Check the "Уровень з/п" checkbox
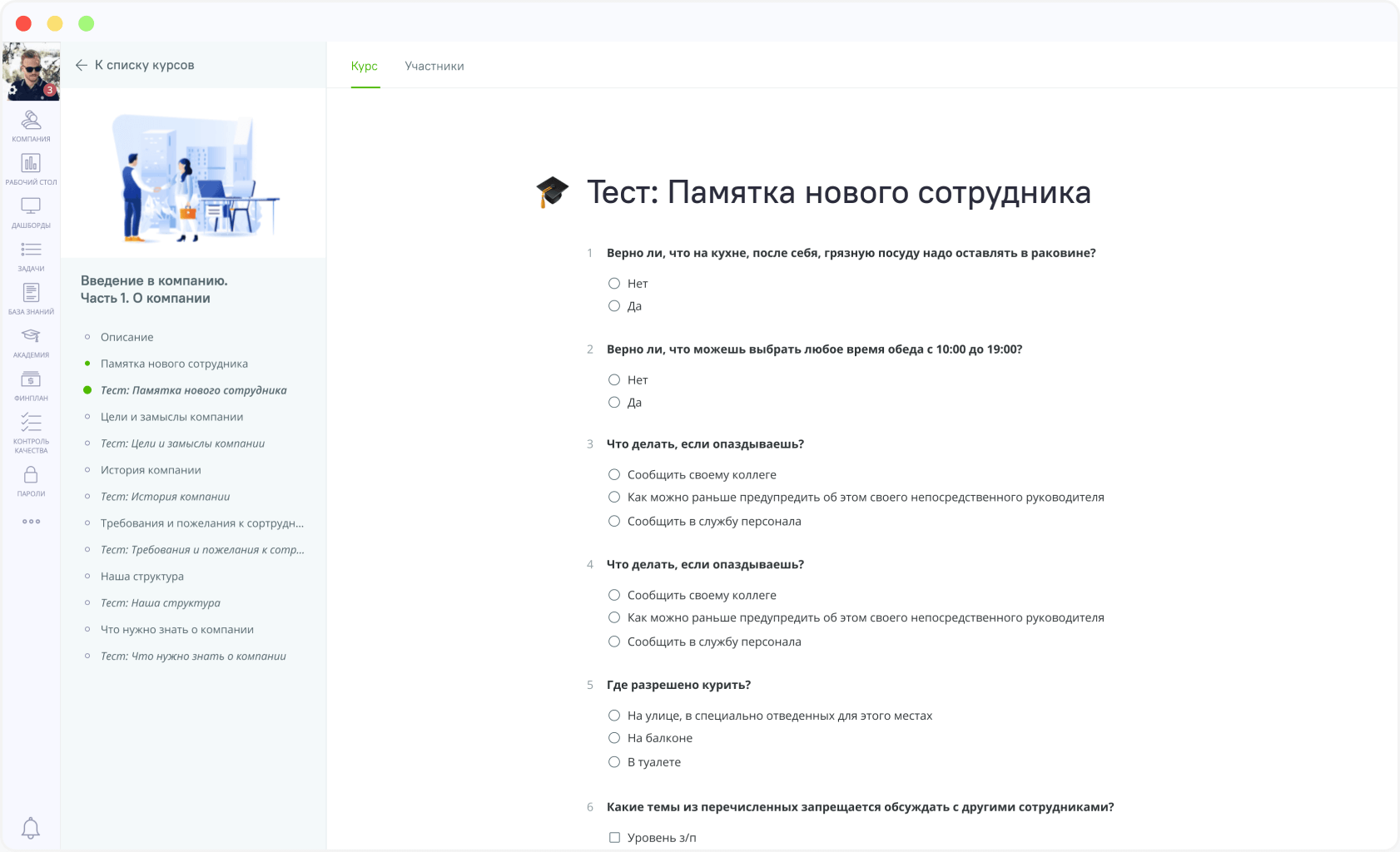 pyautogui.click(x=614, y=838)
